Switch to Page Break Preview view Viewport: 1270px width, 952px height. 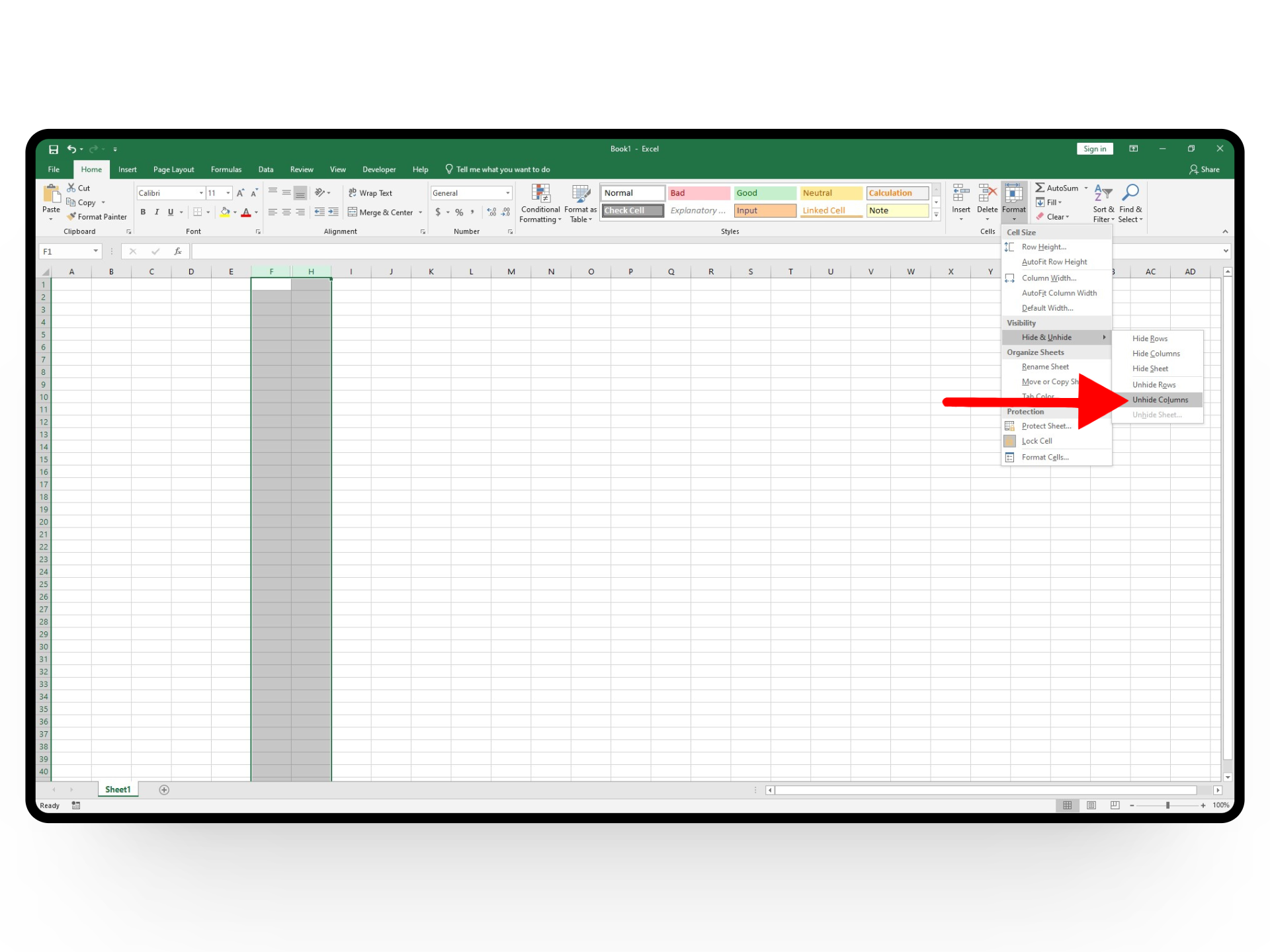[1115, 805]
